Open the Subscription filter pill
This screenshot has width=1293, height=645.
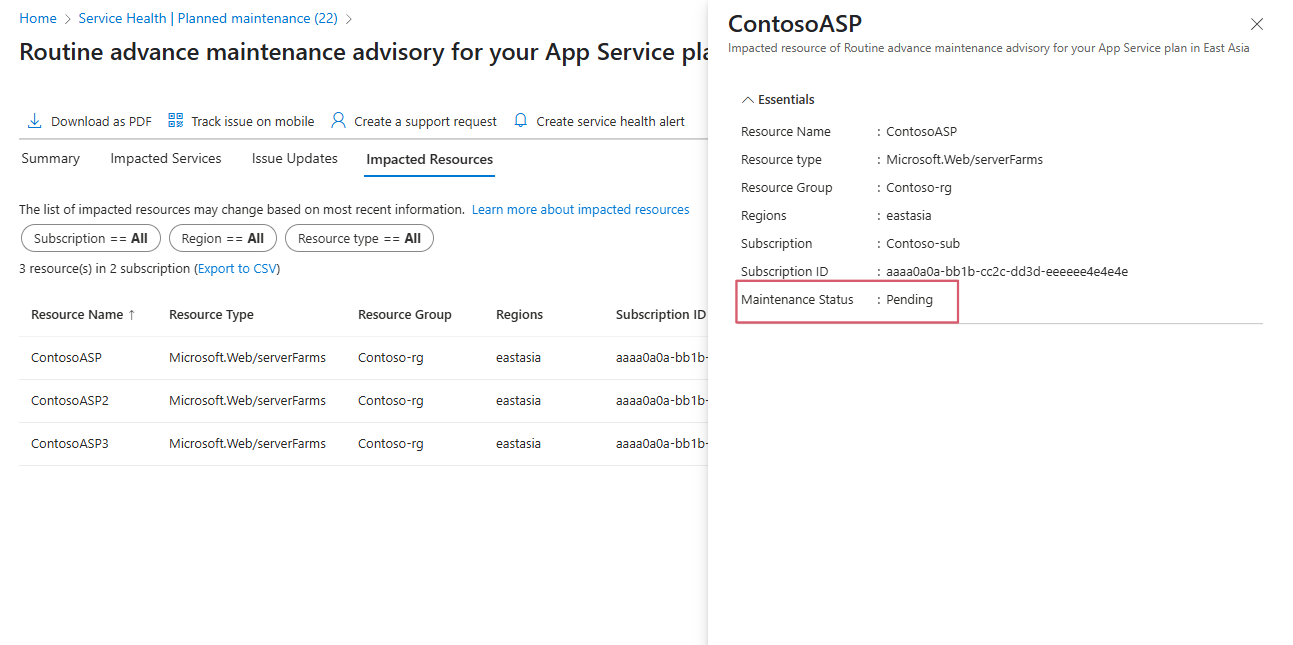click(90, 239)
